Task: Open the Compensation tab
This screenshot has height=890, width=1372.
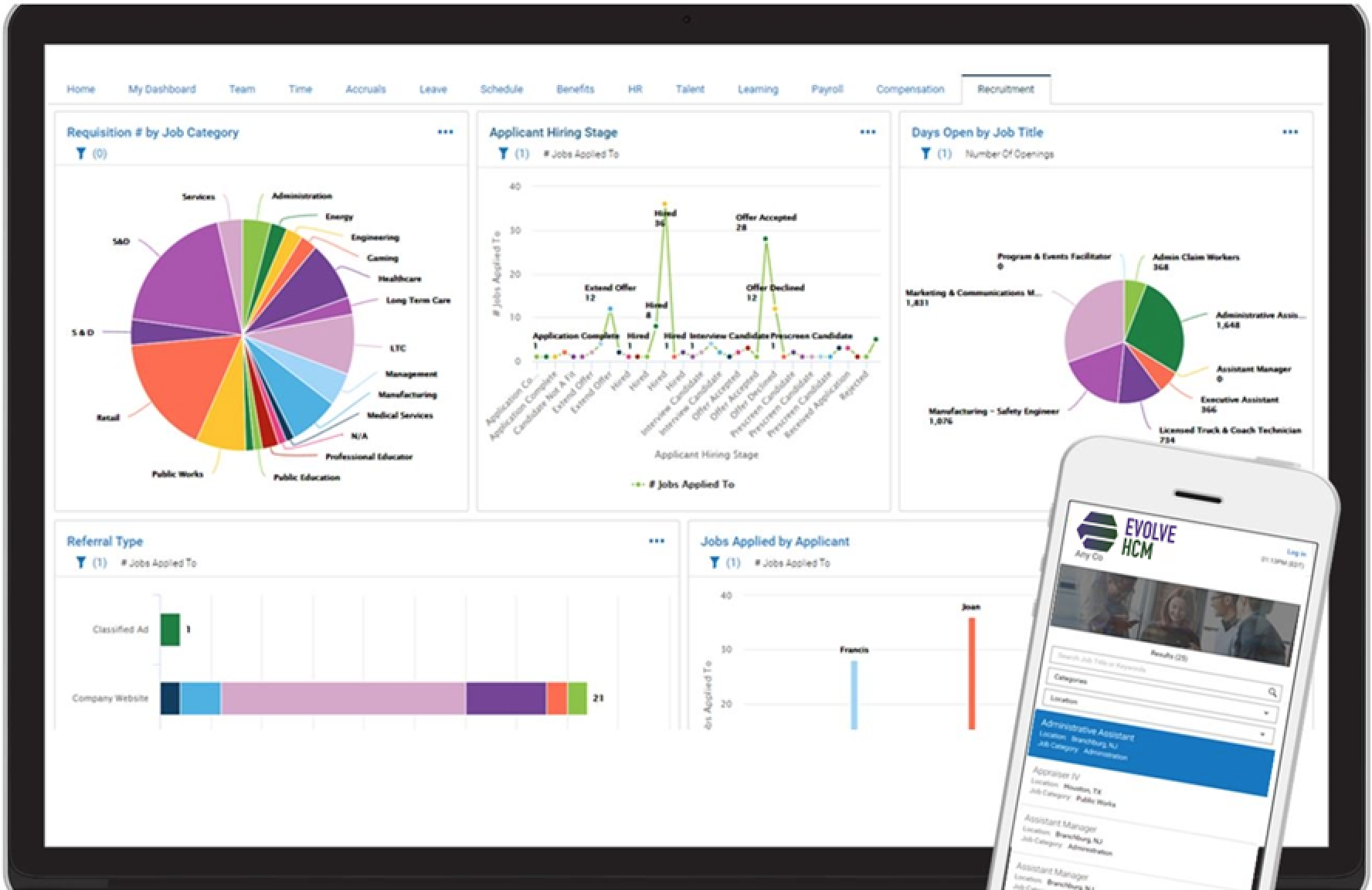Action: point(910,89)
